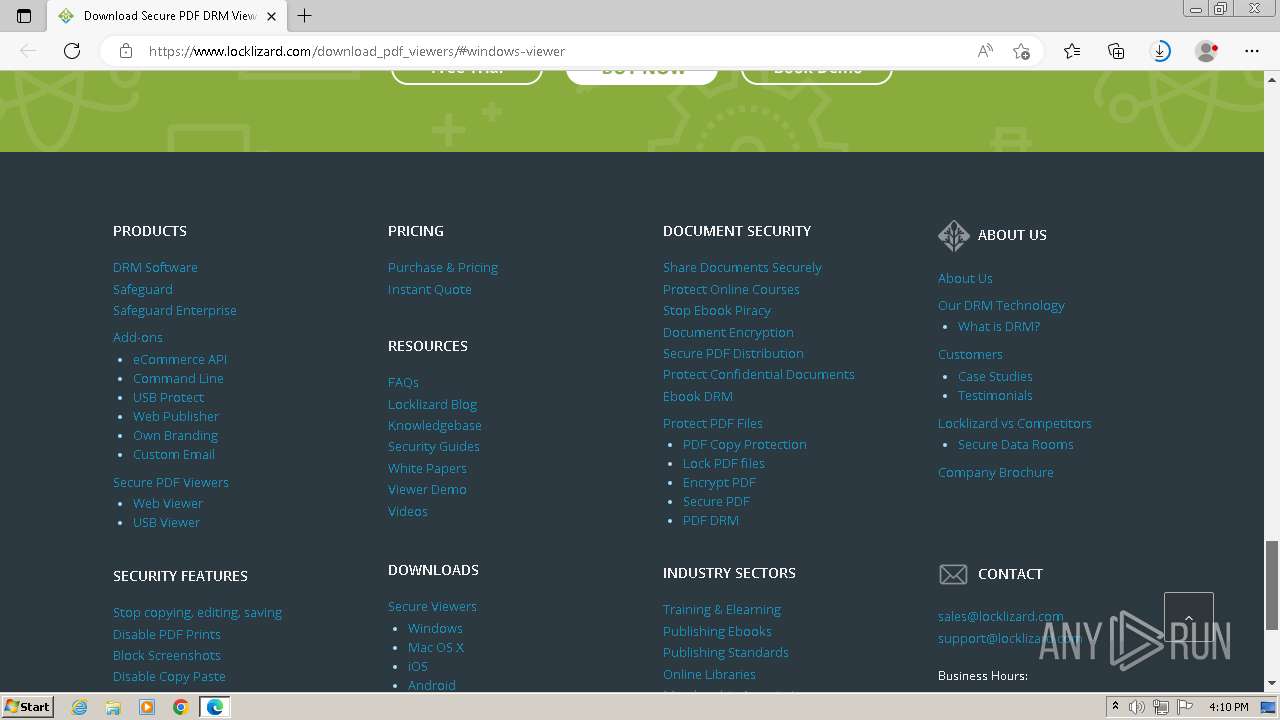Open a new browser tab

click(x=305, y=16)
